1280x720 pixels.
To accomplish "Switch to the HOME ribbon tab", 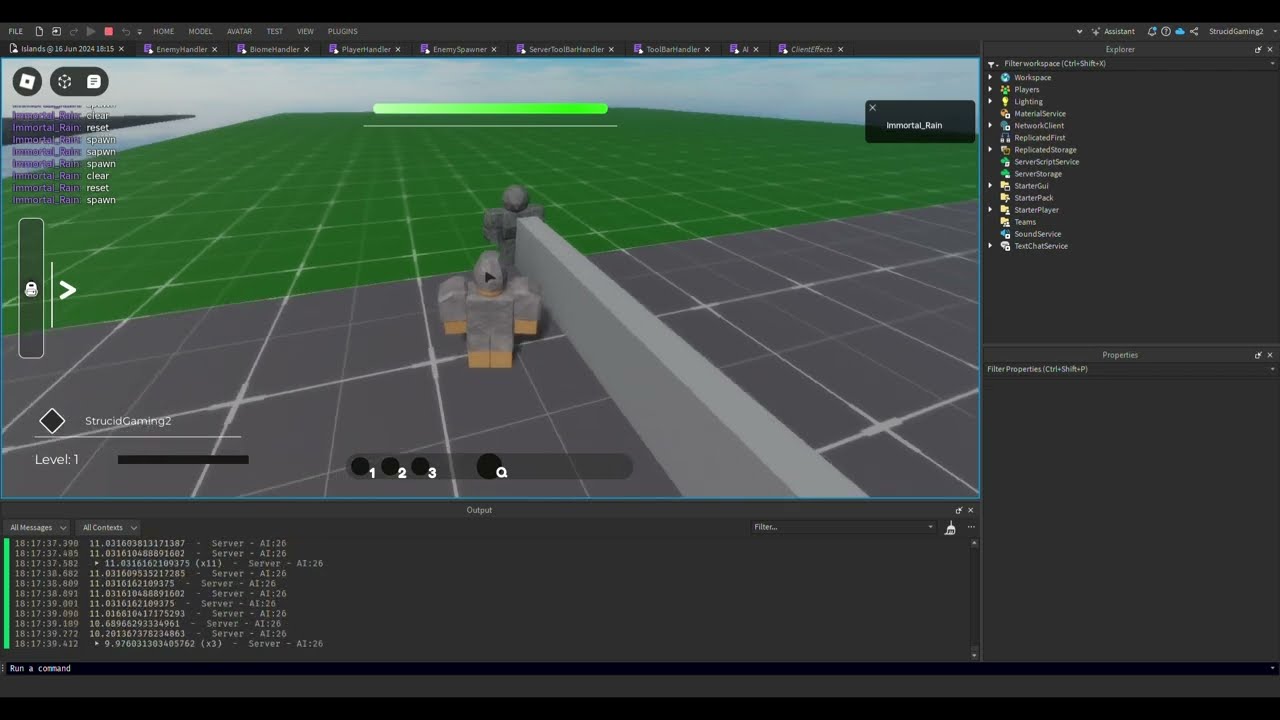I will (x=163, y=31).
